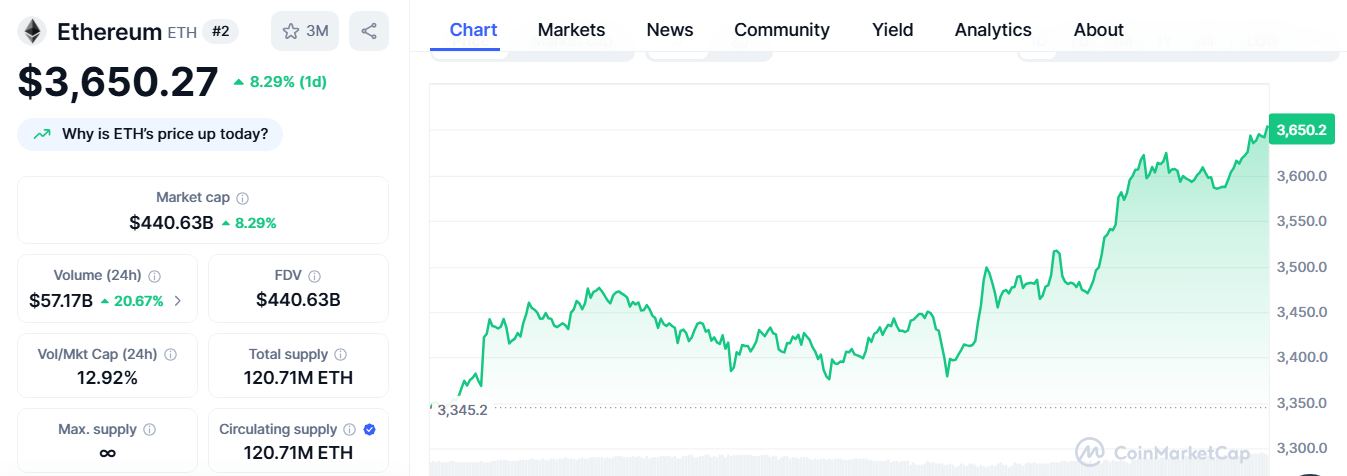Screen dimensions: 1347x476
Task: Click the ETH ticker symbol text
Action: click(181, 32)
